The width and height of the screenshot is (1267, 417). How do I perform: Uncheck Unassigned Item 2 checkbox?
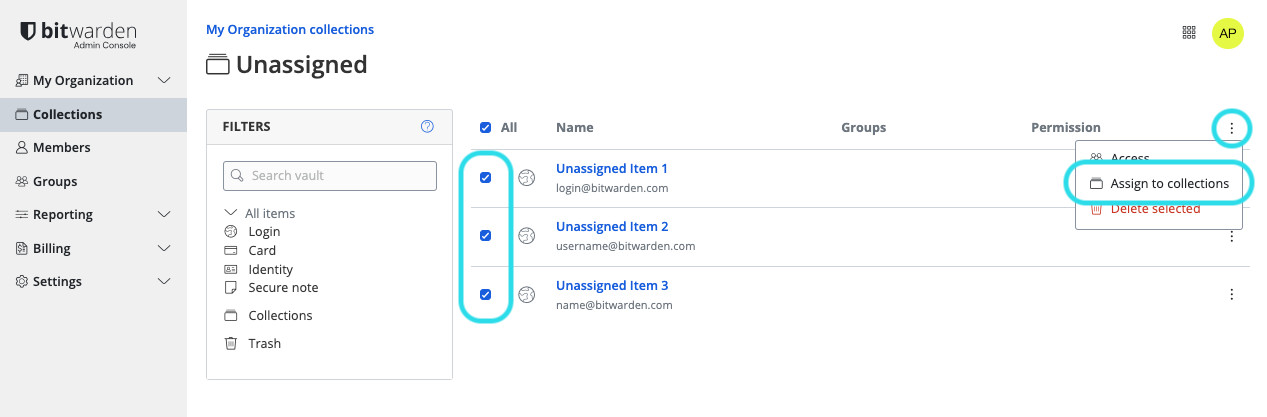point(486,236)
